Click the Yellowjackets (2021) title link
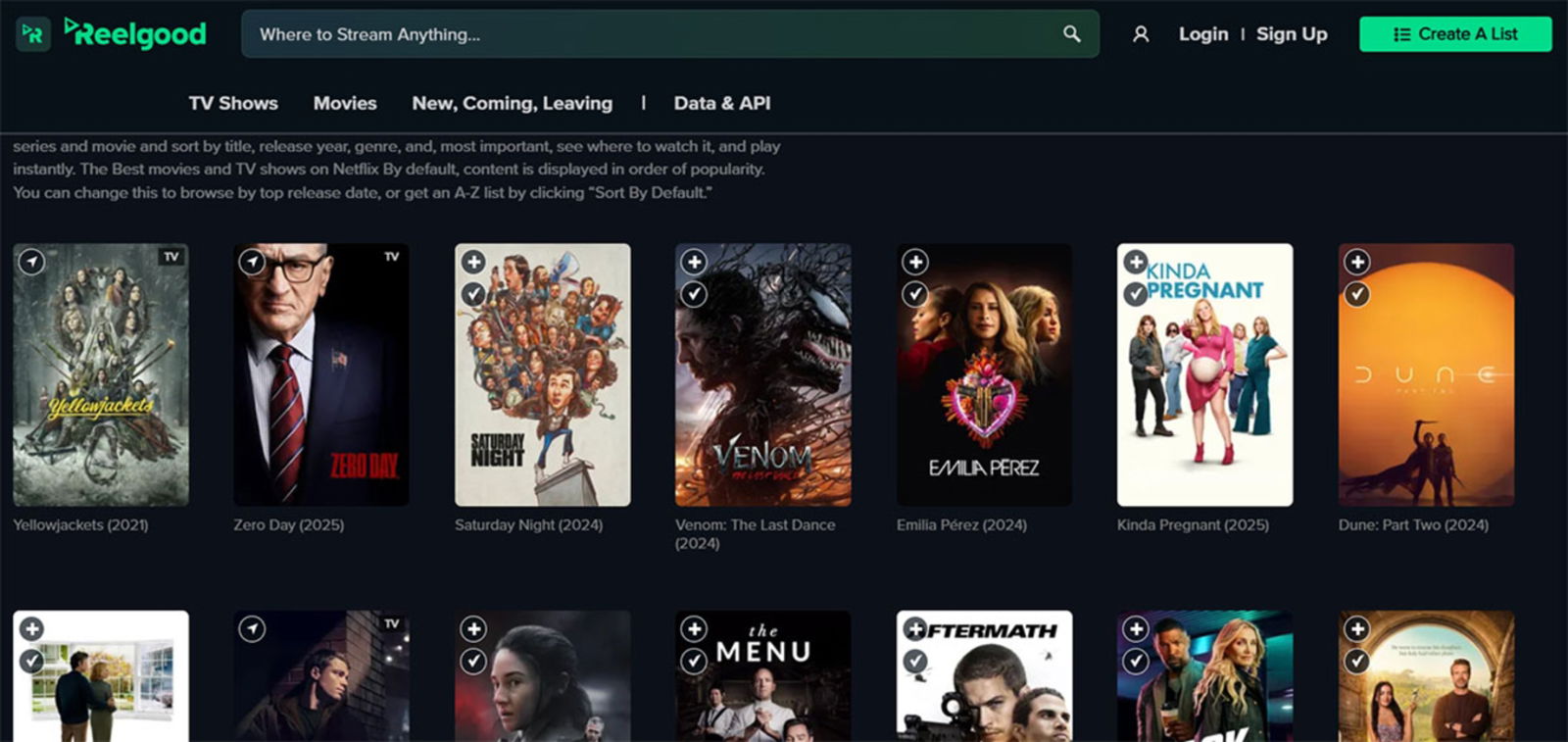The width and height of the screenshot is (1568, 742). (80, 525)
